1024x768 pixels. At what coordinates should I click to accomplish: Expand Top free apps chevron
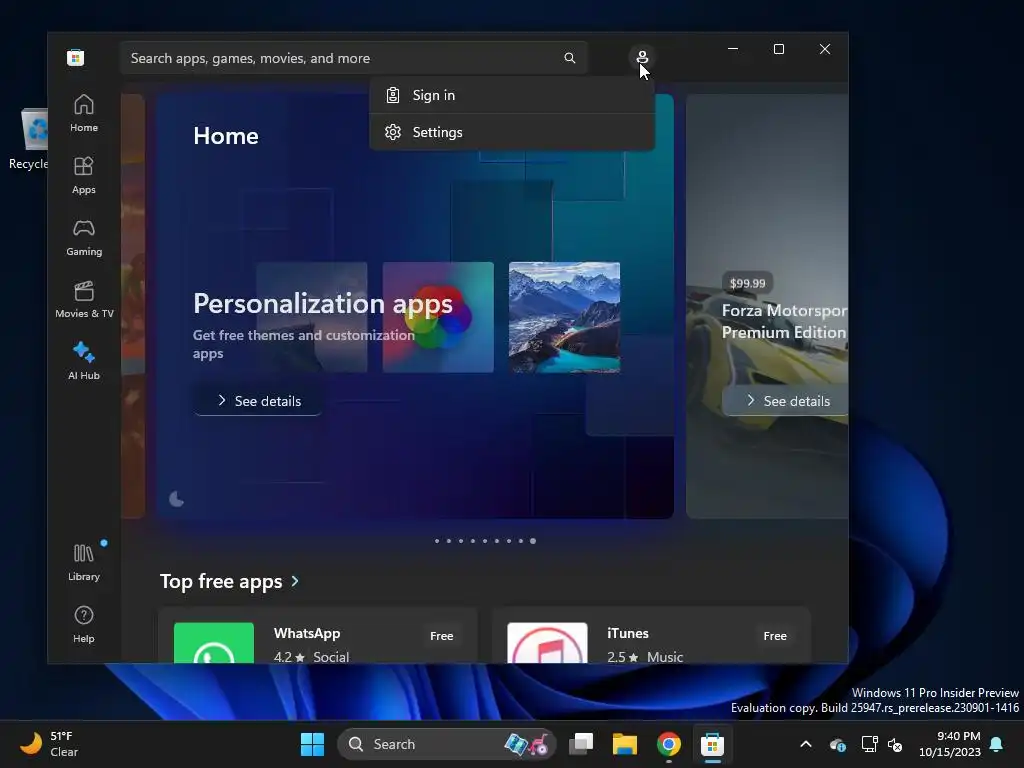[295, 581]
